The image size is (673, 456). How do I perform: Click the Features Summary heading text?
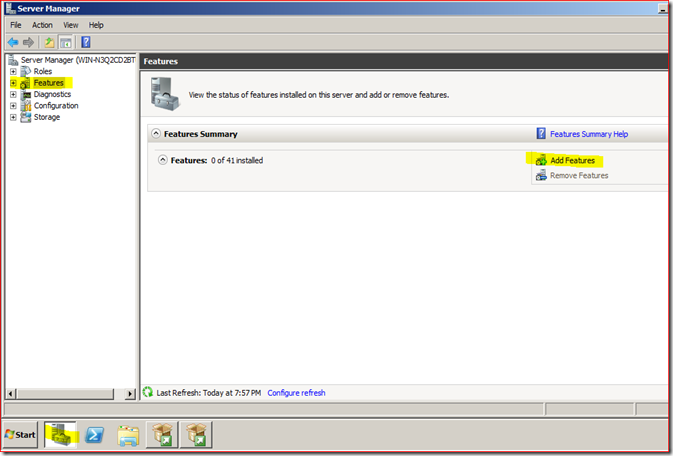click(200, 134)
